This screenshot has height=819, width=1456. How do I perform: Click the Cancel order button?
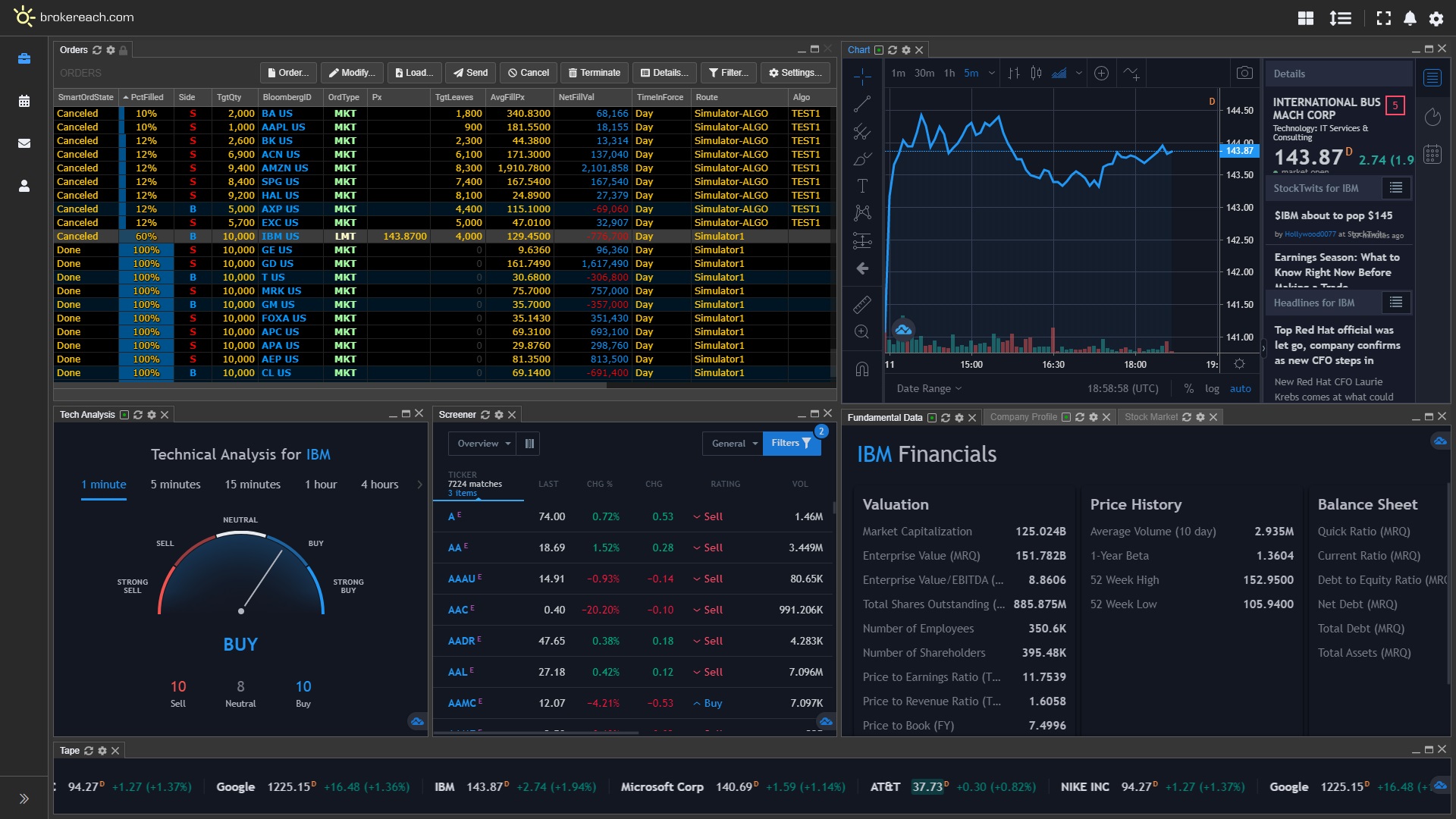point(529,73)
